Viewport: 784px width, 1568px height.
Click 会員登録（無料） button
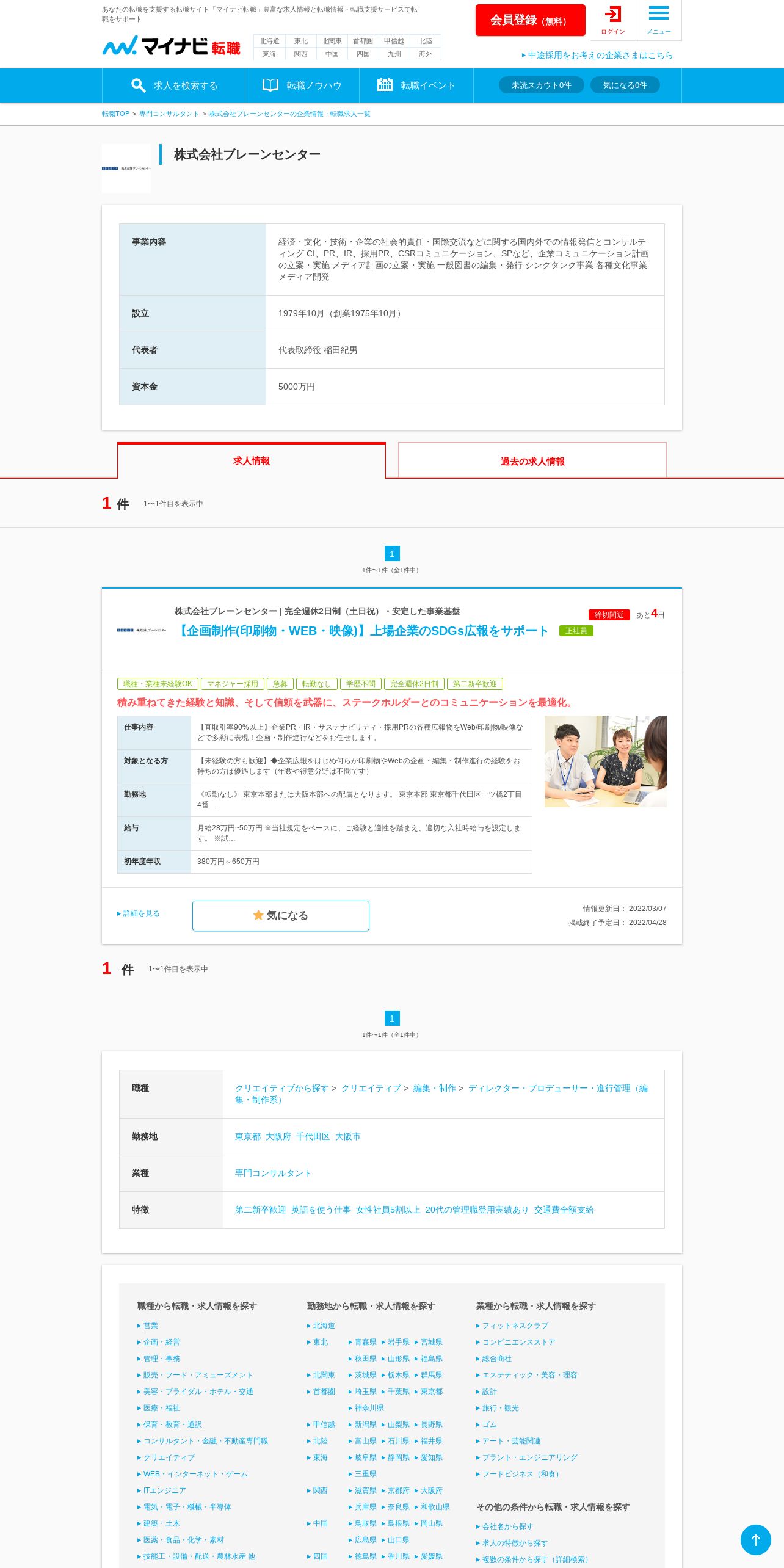(531, 20)
